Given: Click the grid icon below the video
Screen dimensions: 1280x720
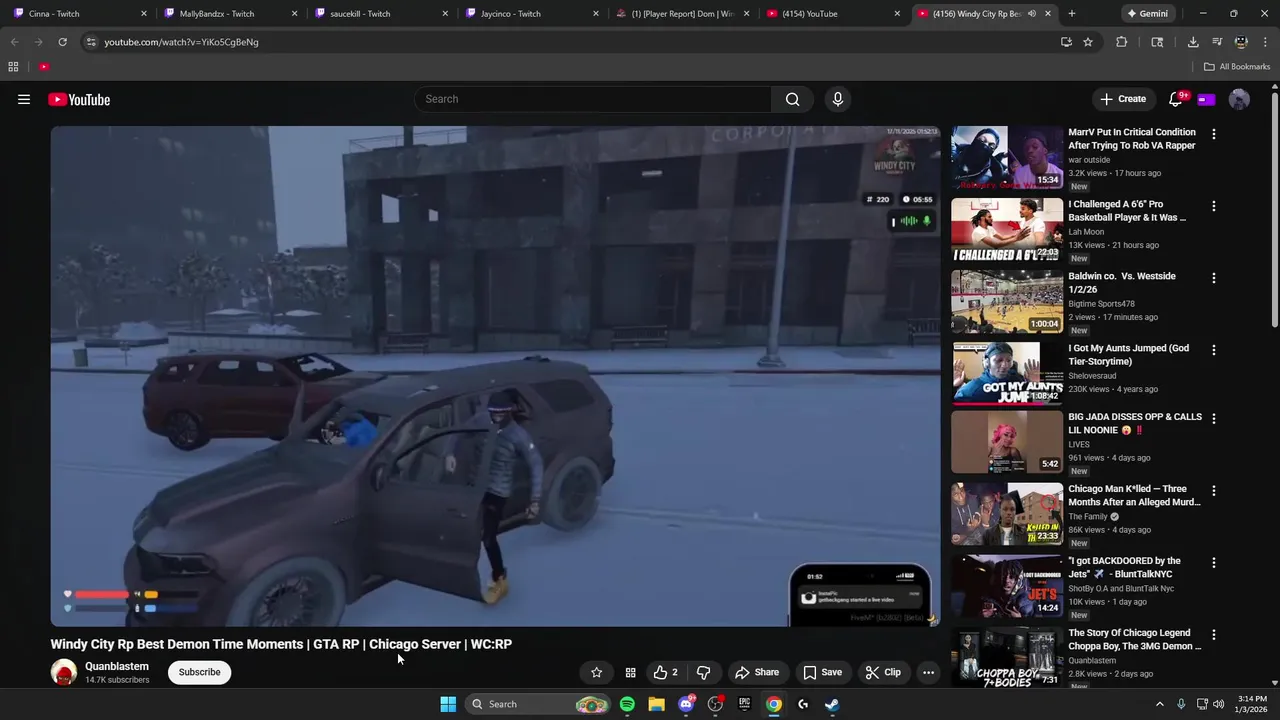Looking at the screenshot, I should click(x=630, y=672).
